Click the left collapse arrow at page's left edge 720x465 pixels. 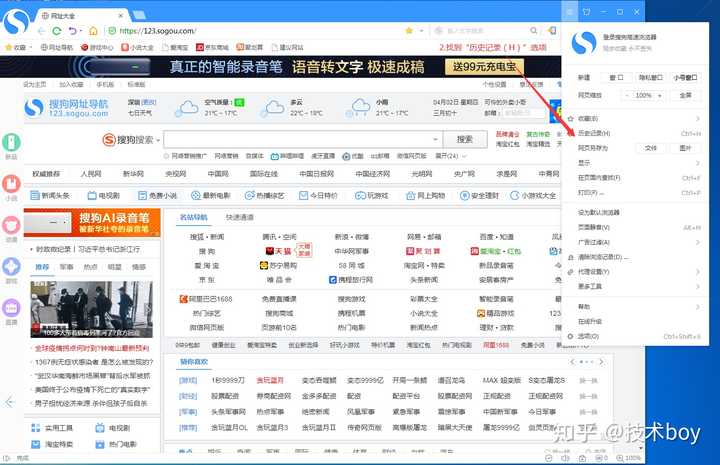click(x=10, y=403)
